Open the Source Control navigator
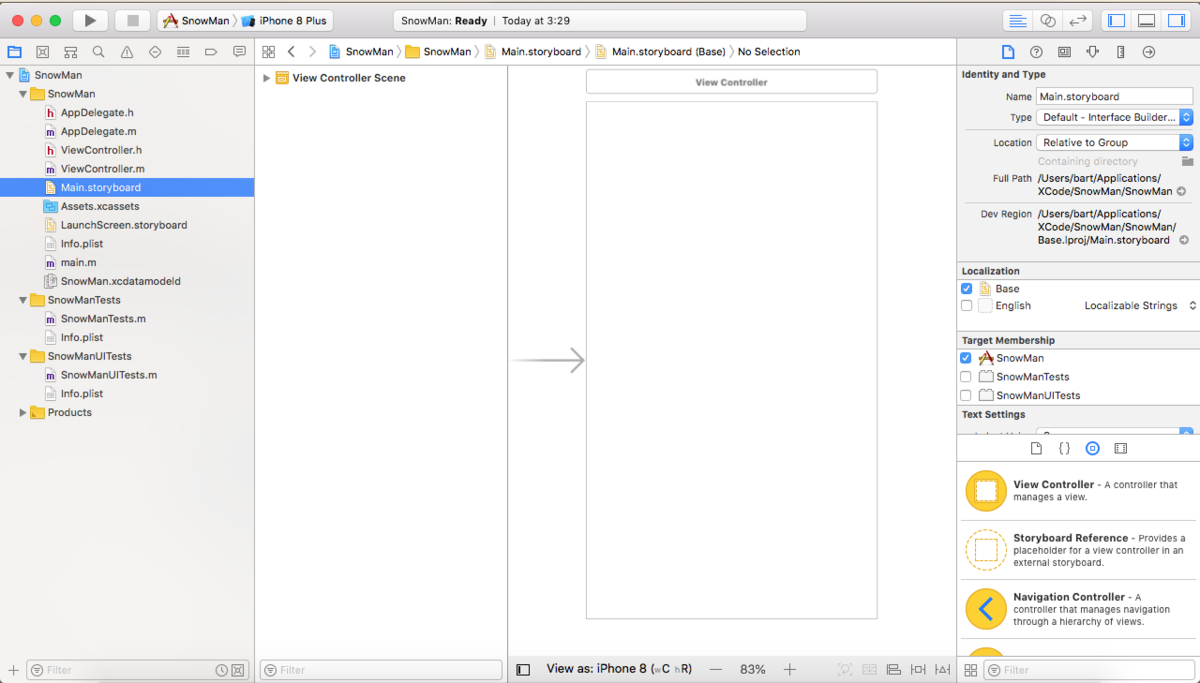Image resolution: width=1200 pixels, height=683 pixels. [x=42, y=51]
